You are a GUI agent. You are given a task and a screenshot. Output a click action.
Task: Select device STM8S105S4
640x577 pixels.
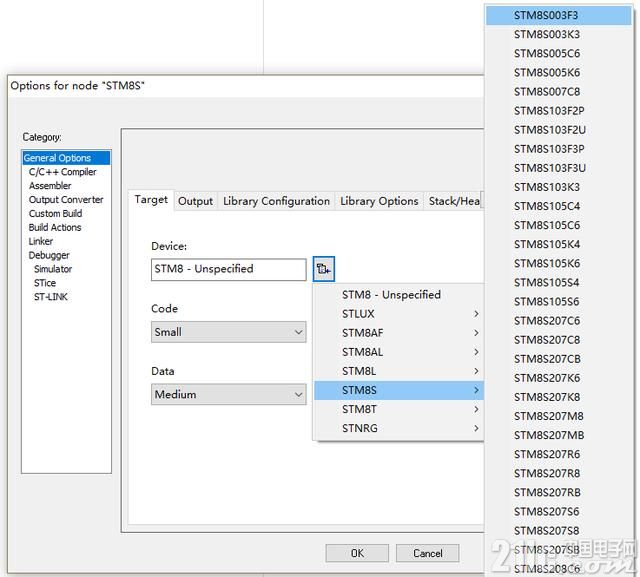click(558, 282)
